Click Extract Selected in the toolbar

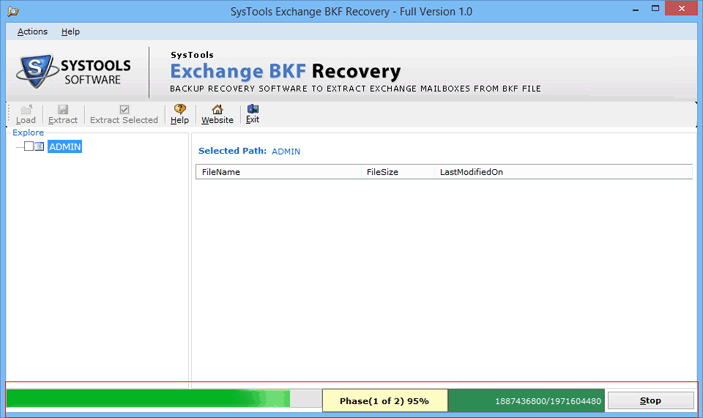click(x=124, y=114)
